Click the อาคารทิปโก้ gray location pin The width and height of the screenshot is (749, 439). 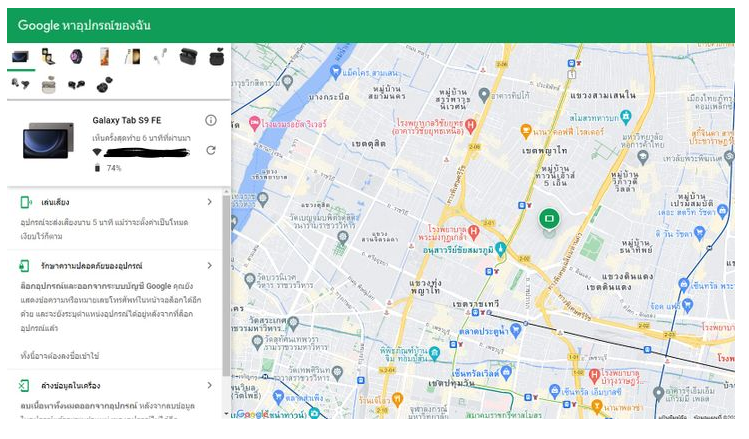click(x=484, y=94)
